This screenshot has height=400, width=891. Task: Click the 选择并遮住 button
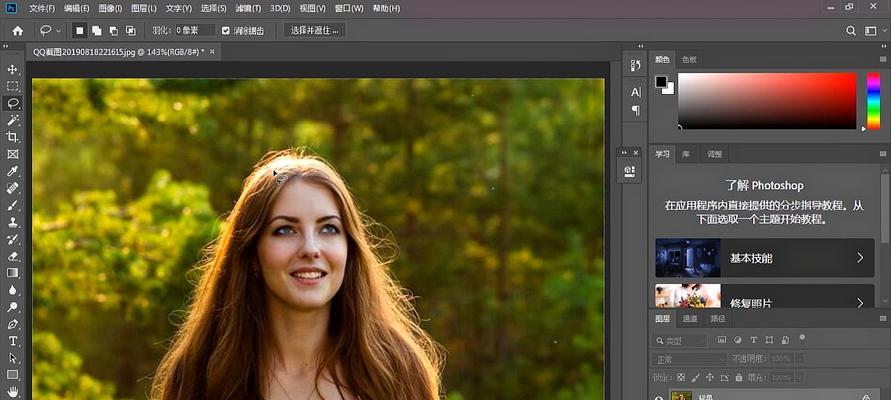(x=314, y=31)
